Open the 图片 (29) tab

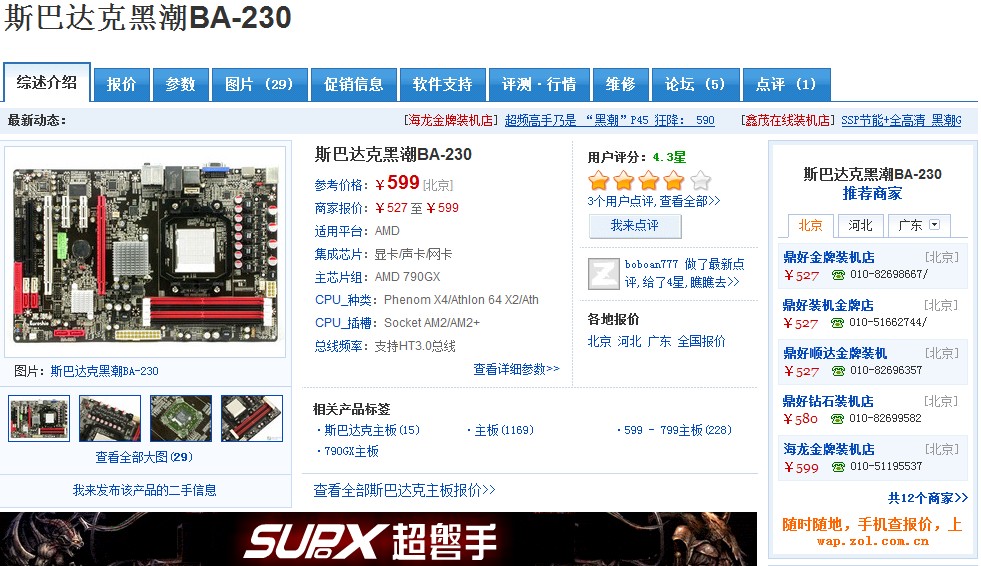point(259,84)
